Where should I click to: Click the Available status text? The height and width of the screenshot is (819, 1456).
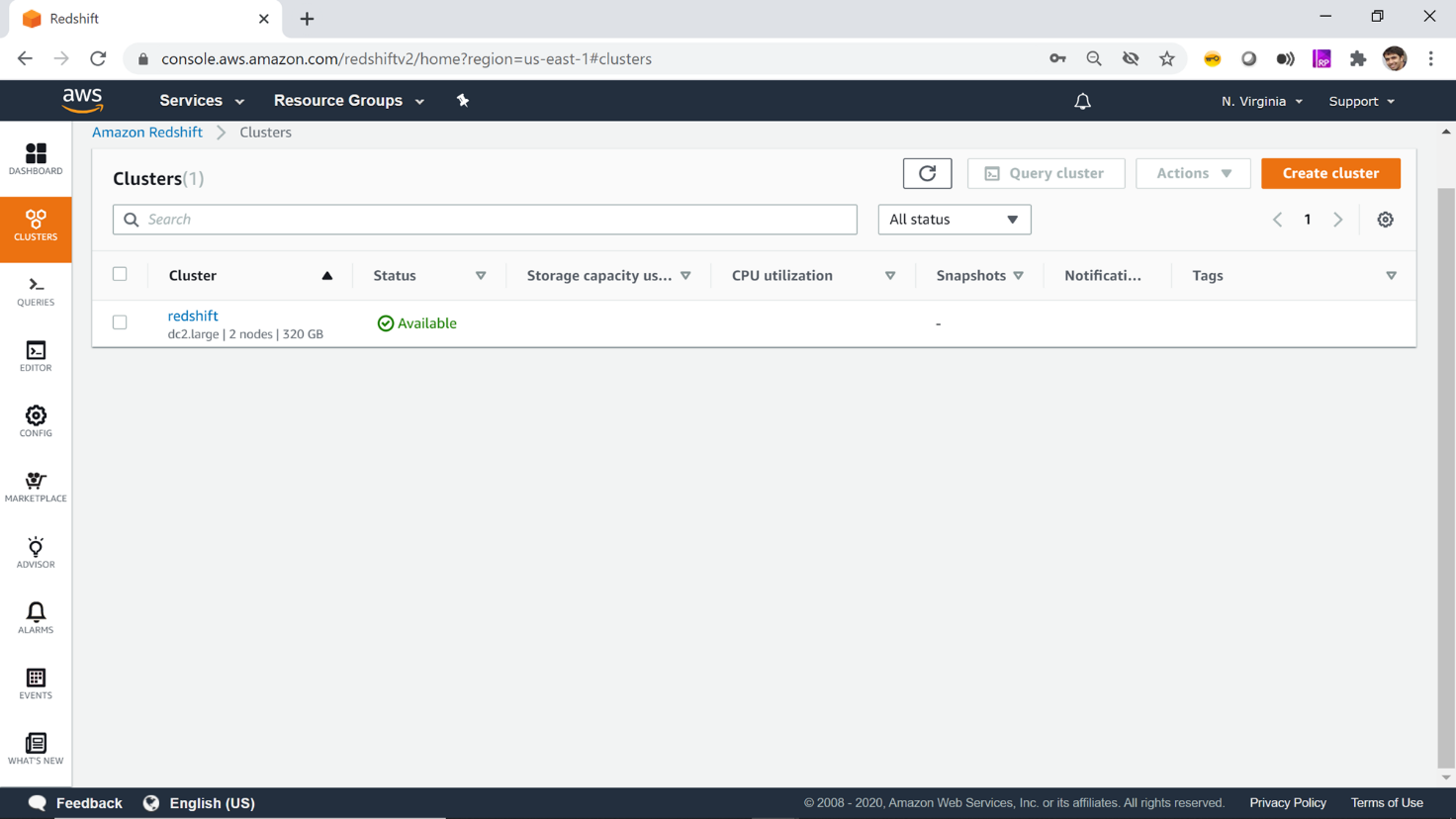coord(427,323)
